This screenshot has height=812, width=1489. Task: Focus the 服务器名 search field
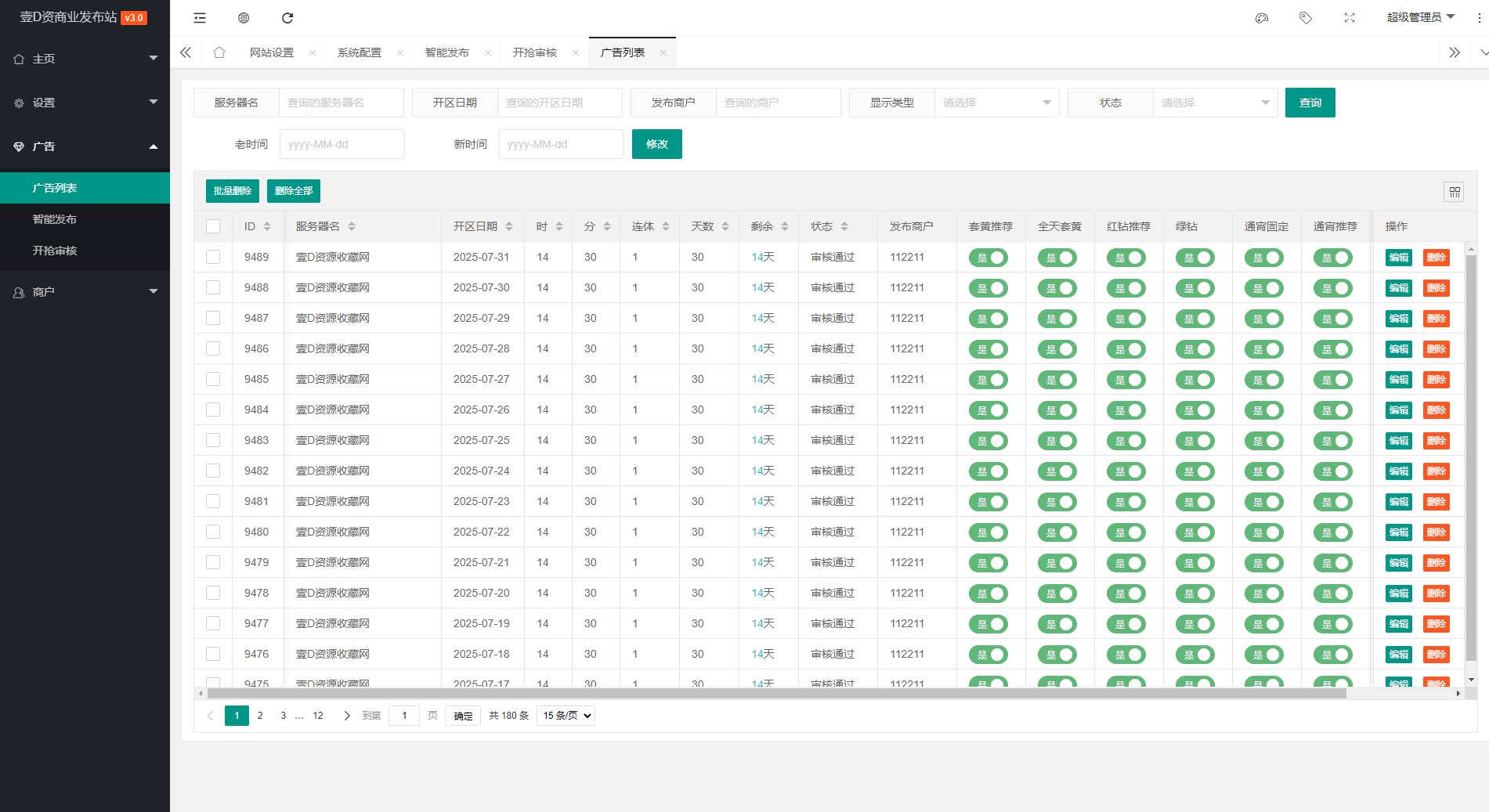tap(342, 103)
